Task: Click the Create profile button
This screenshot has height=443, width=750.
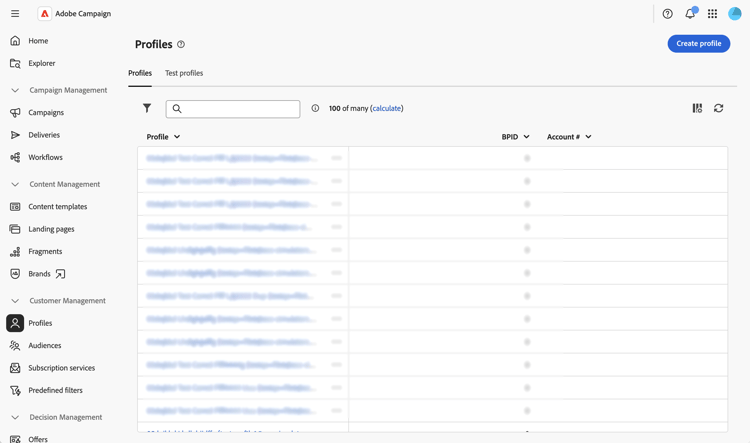Action: 698,44
